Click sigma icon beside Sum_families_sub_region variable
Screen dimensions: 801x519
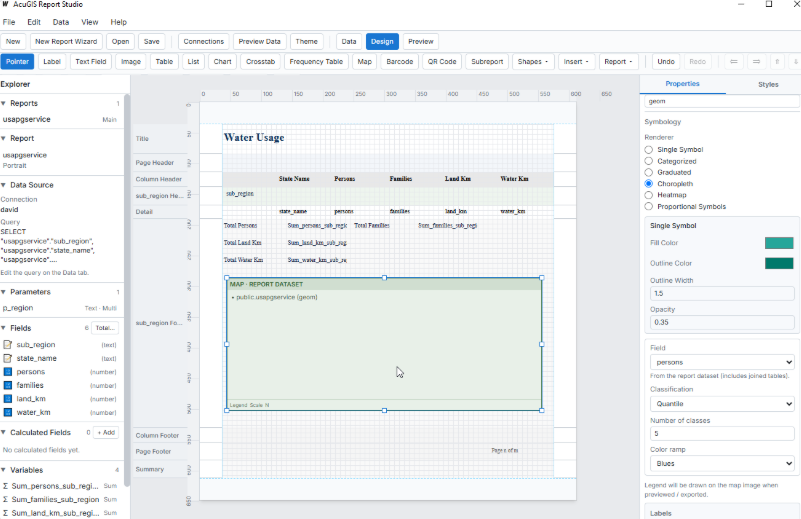click(x=5, y=499)
